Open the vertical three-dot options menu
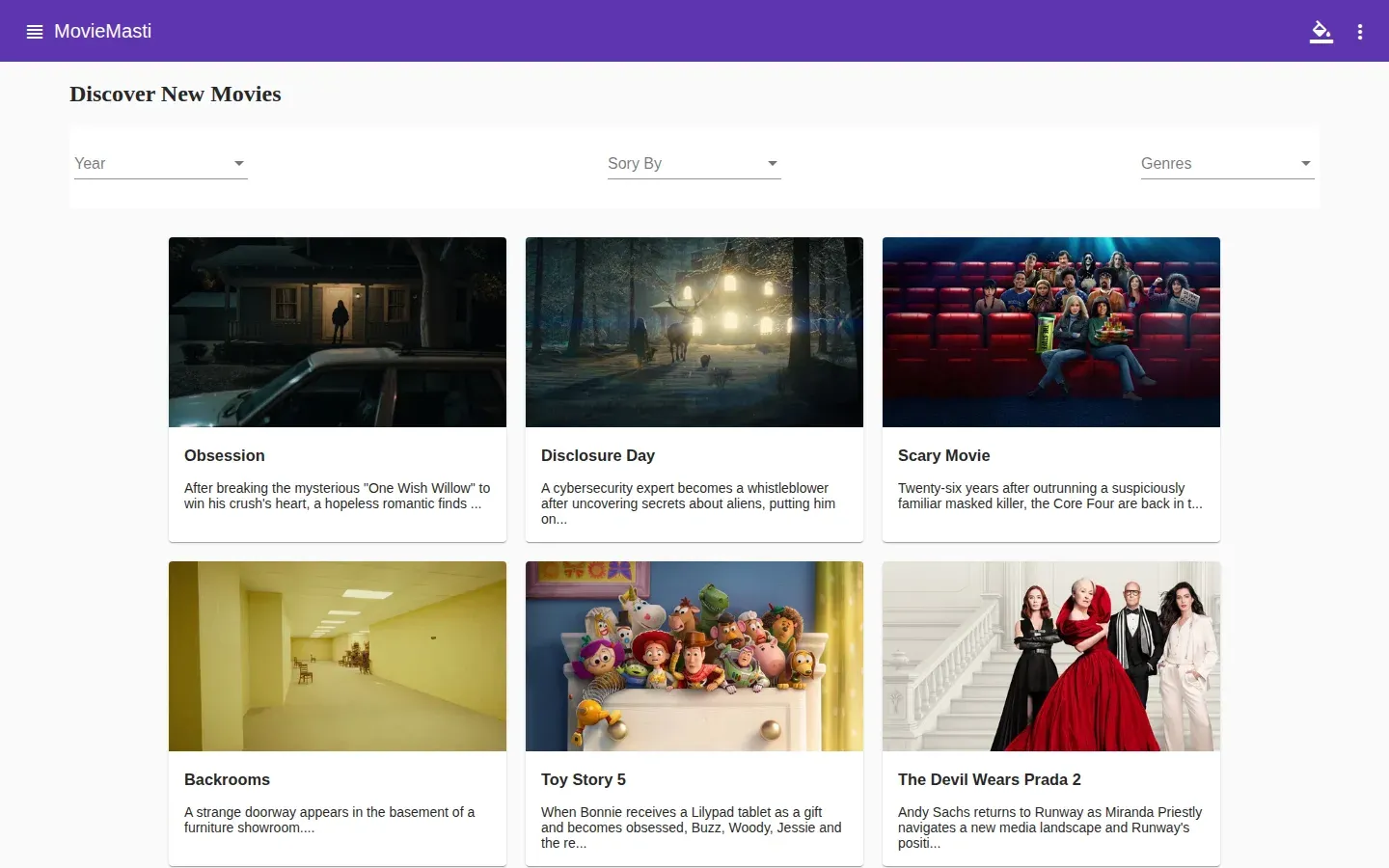Image resolution: width=1389 pixels, height=868 pixels. coord(1360,32)
